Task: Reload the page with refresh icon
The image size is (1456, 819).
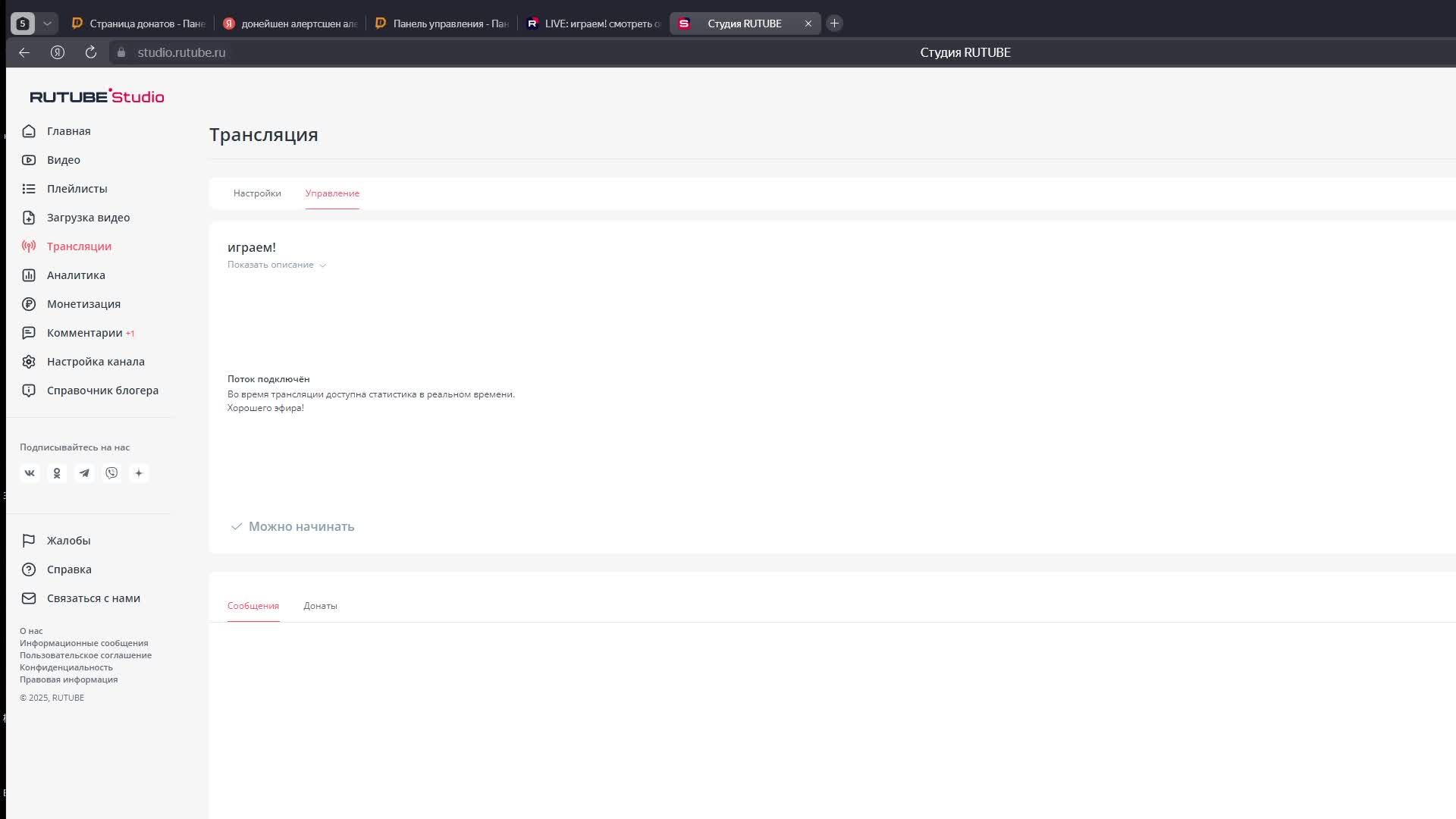Action: (x=91, y=52)
